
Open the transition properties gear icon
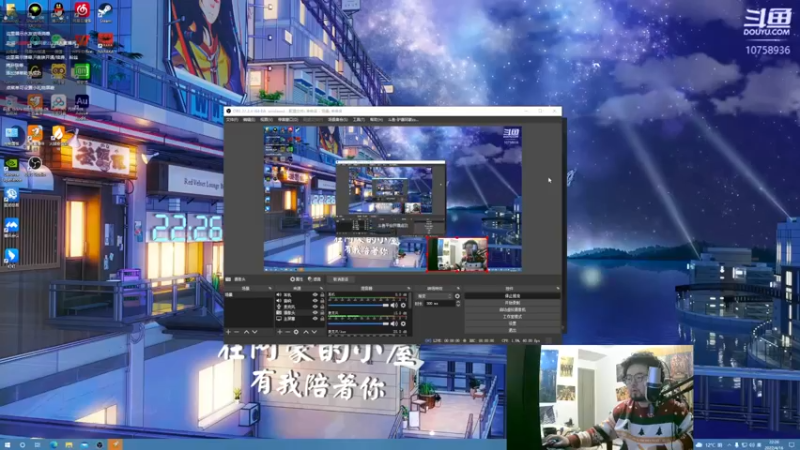[457, 296]
